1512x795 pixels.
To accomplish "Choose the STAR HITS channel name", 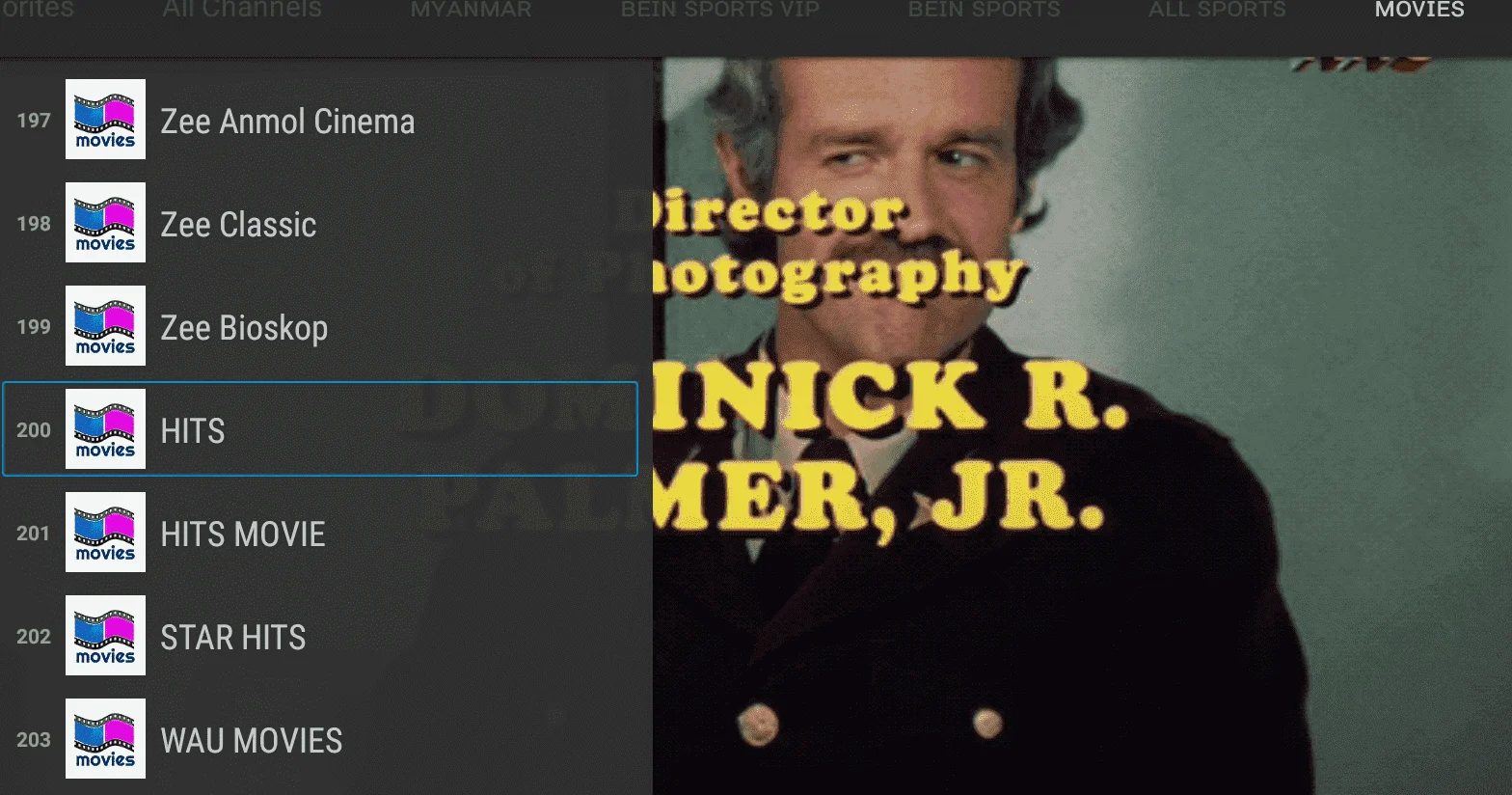I will 233,638.
